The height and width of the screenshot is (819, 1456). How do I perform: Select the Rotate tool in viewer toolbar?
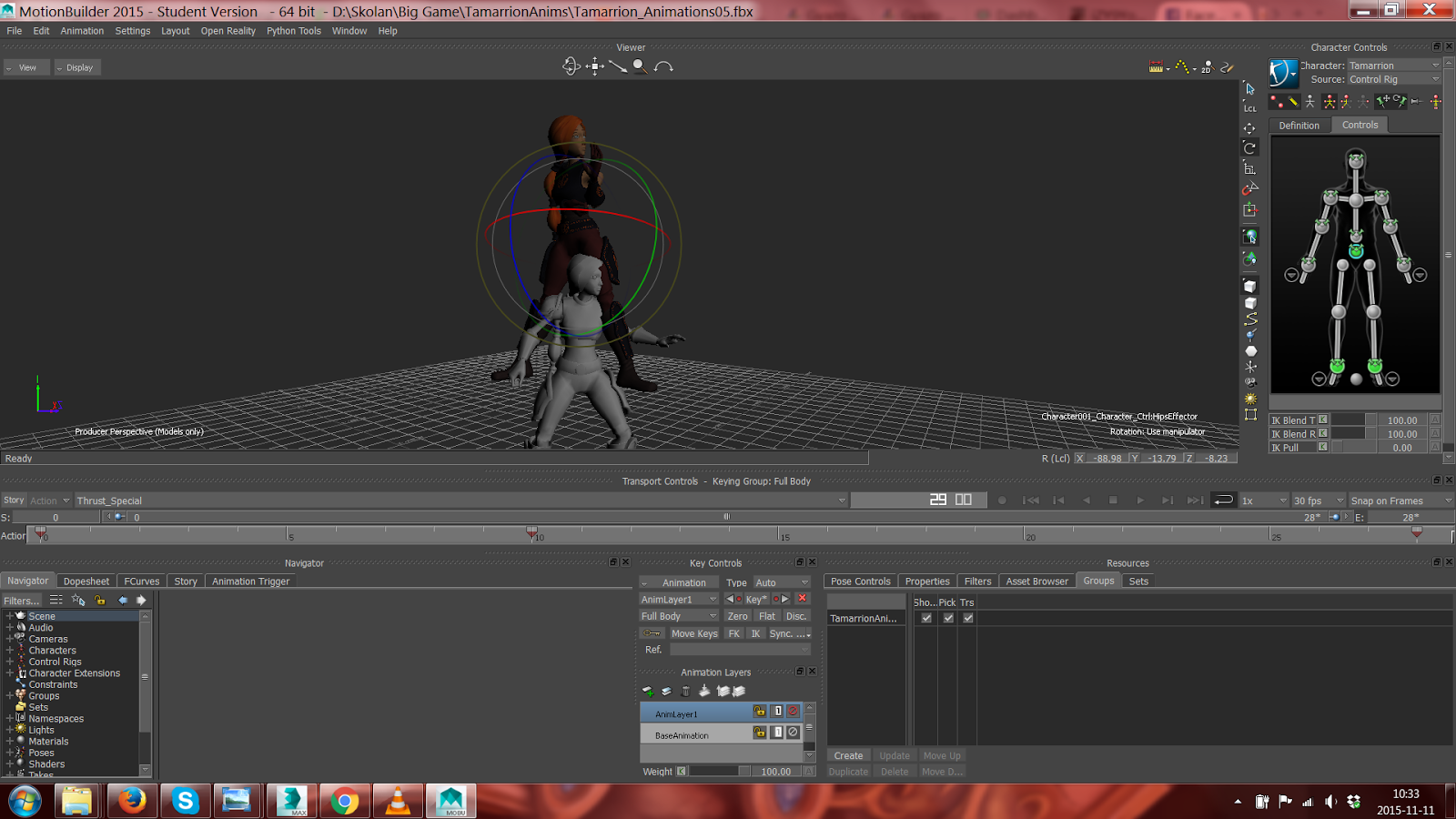(x=1250, y=148)
